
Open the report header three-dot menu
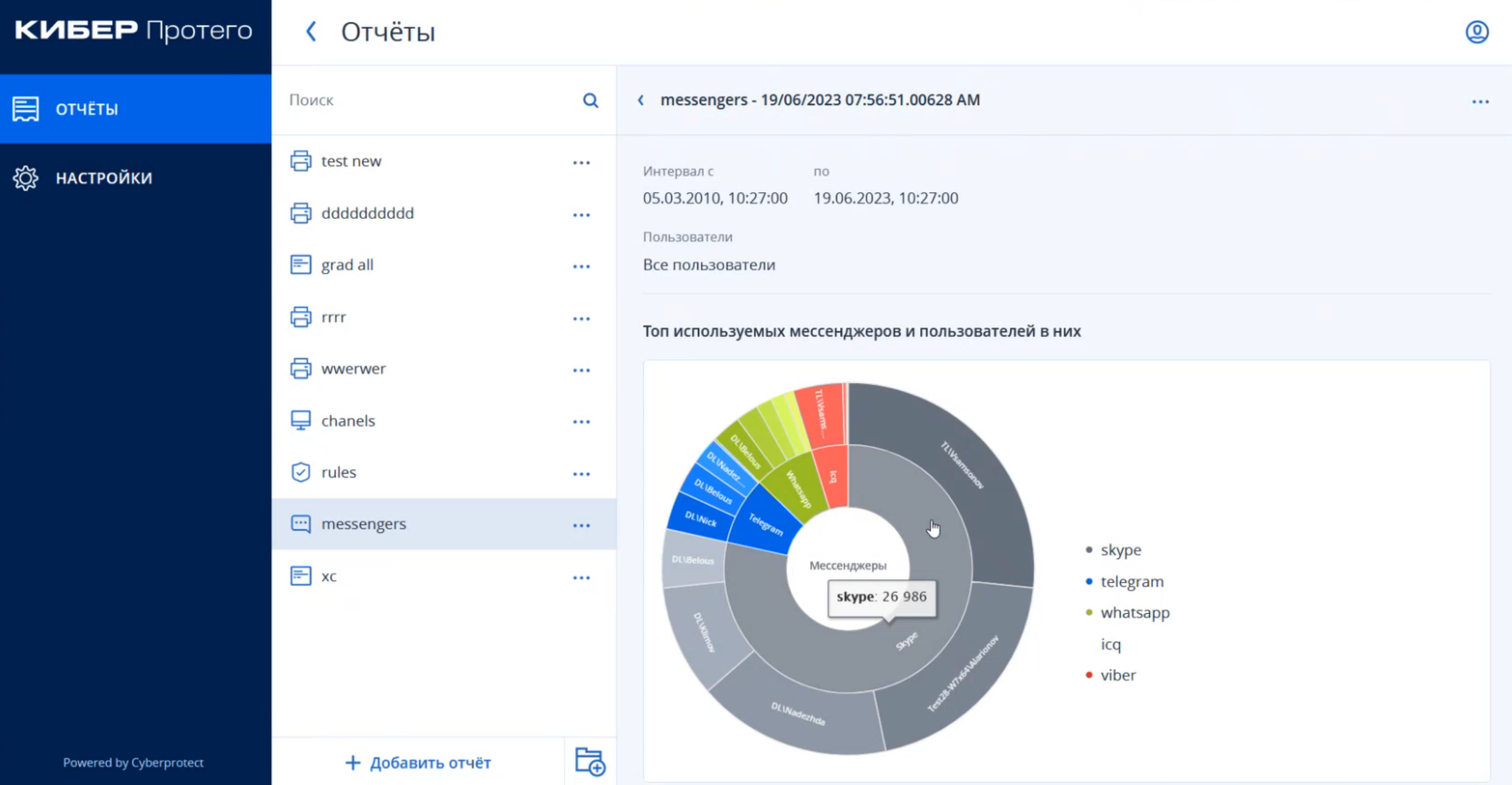coord(1480,102)
